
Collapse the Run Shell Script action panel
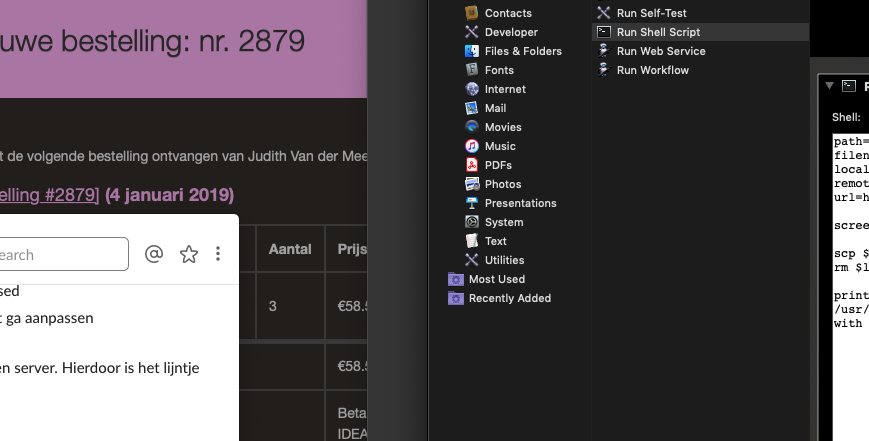pos(829,86)
